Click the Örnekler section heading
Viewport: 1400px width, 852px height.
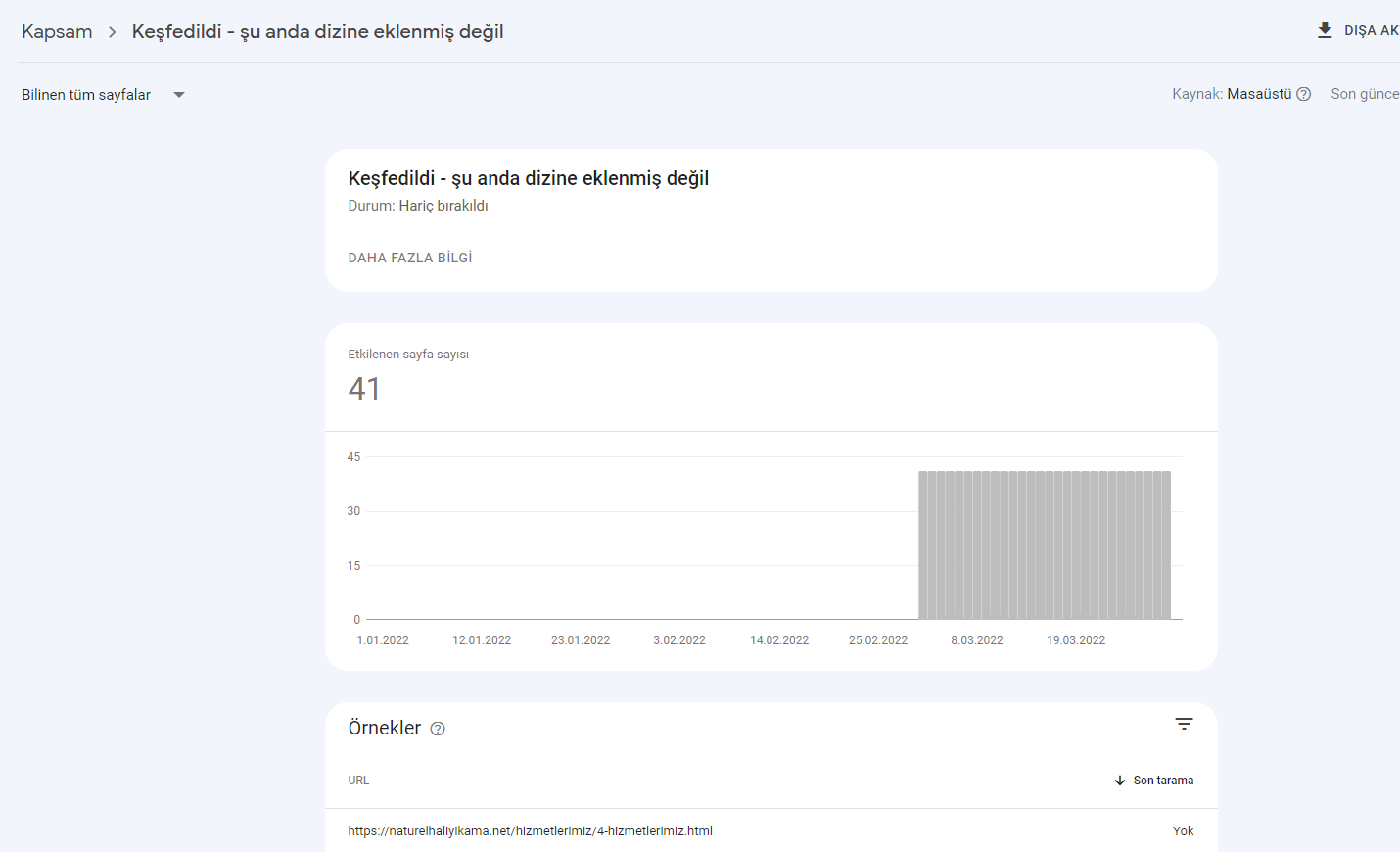(385, 728)
